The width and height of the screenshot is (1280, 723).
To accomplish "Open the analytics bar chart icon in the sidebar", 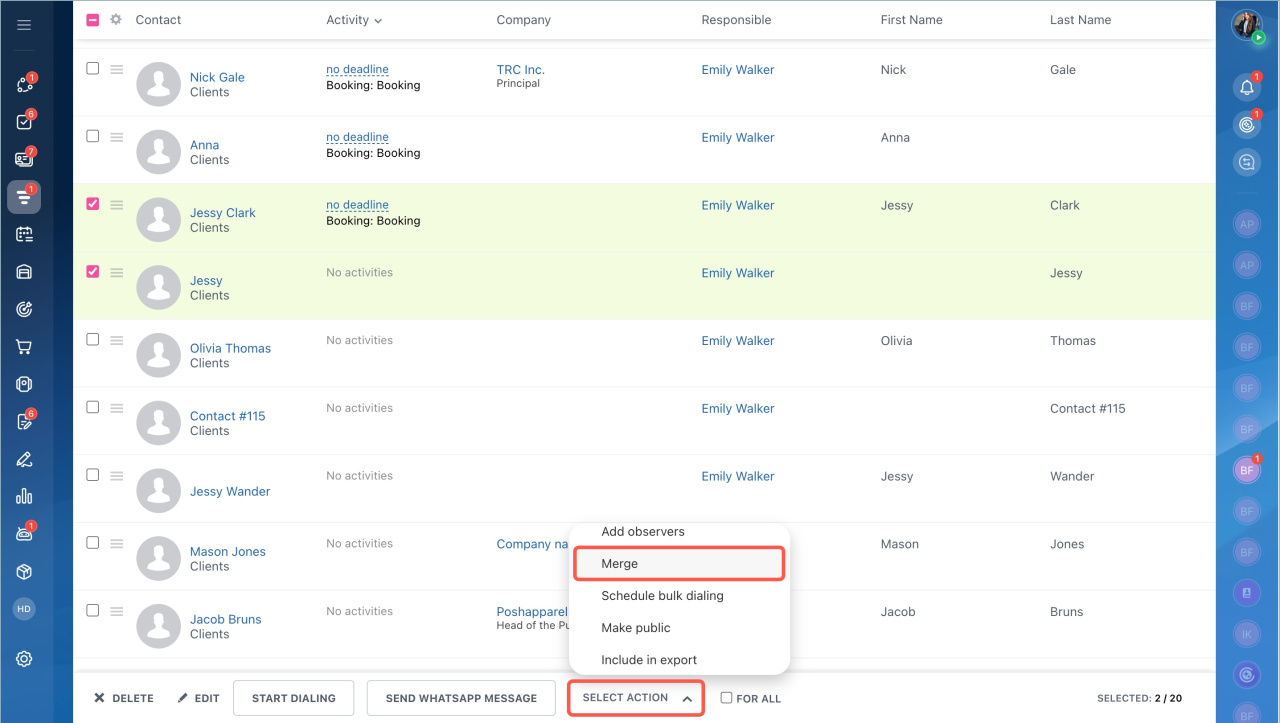I will (x=24, y=496).
